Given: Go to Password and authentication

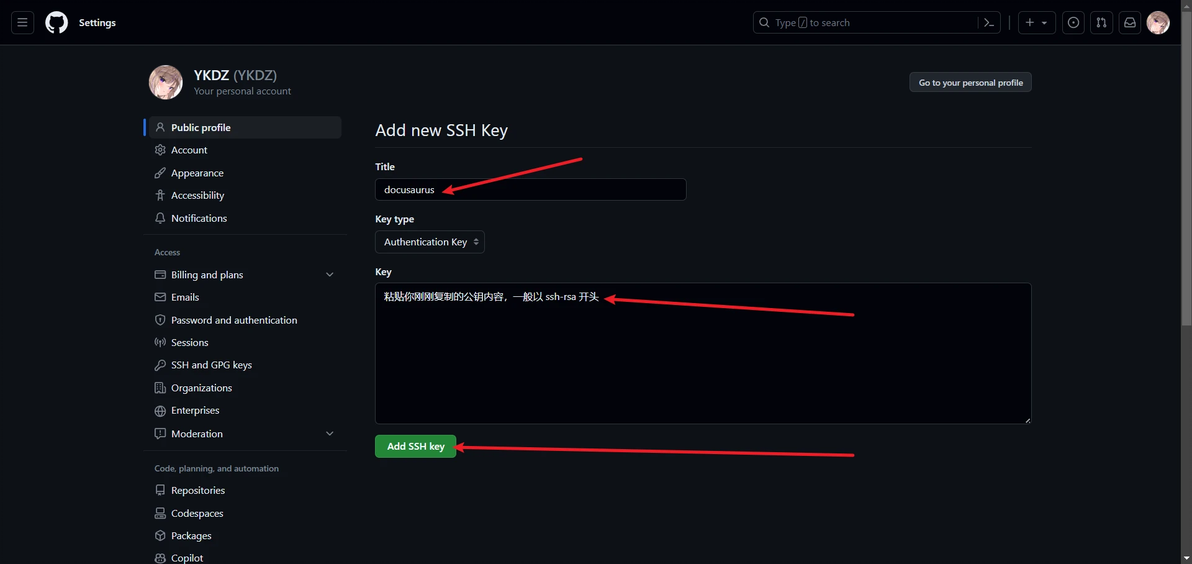Looking at the screenshot, I should pyautogui.click(x=233, y=320).
